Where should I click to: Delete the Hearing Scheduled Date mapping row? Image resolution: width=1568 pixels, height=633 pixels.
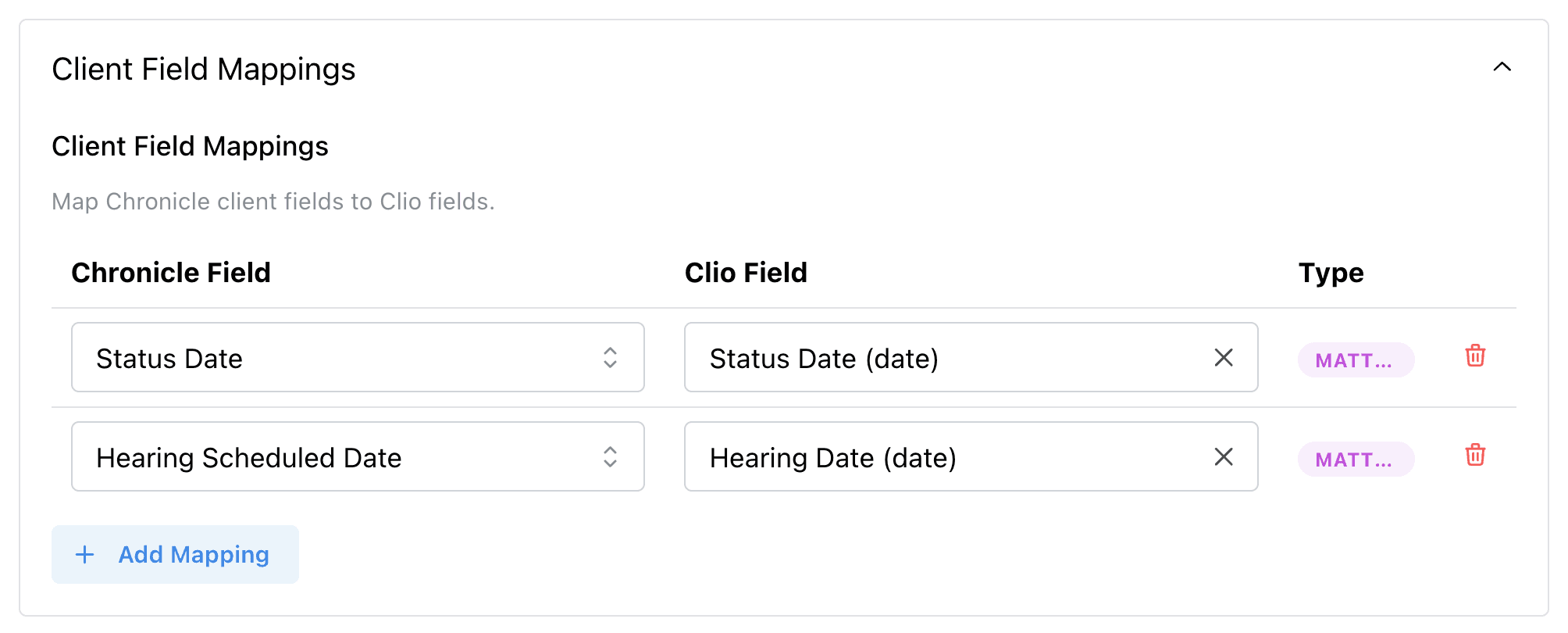(x=1476, y=456)
